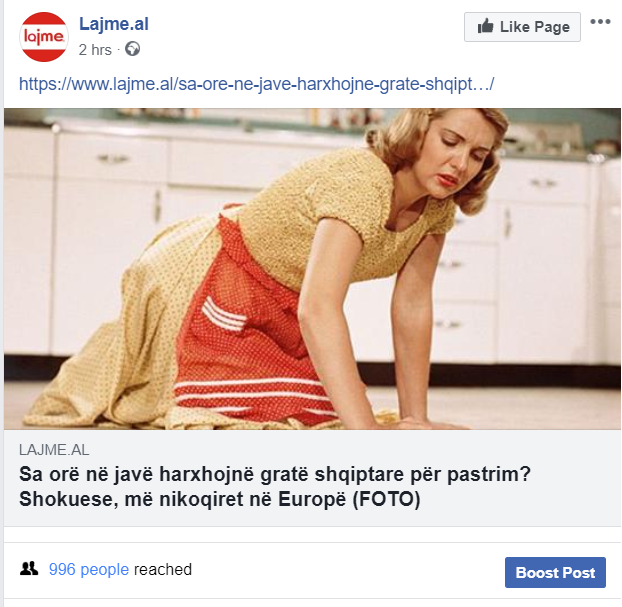View the "996 people" reach details

tap(89, 569)
